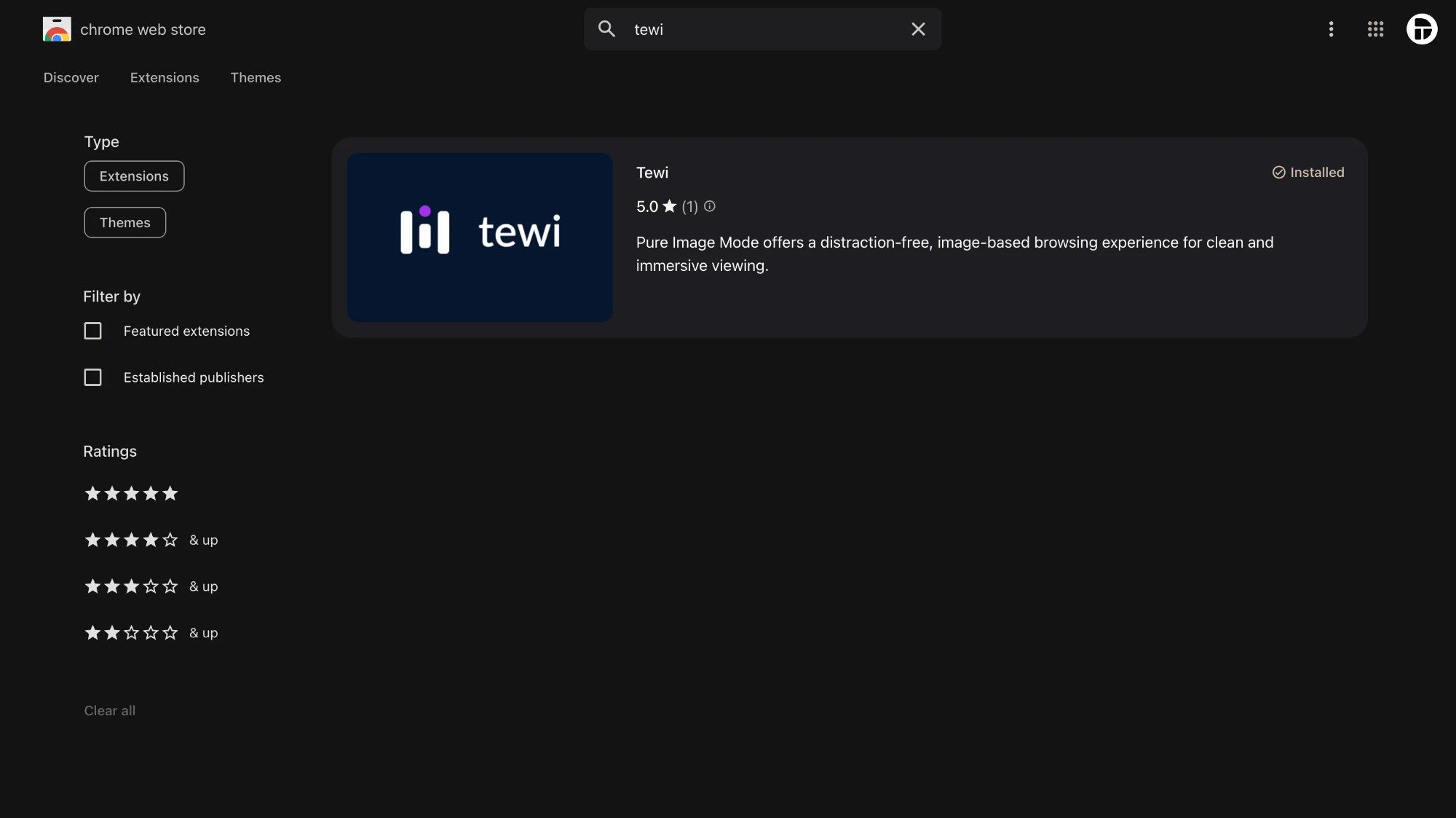The image size is (1456, 818).
Task: Open the three-dot more options menu
Action: (1331, 29)
